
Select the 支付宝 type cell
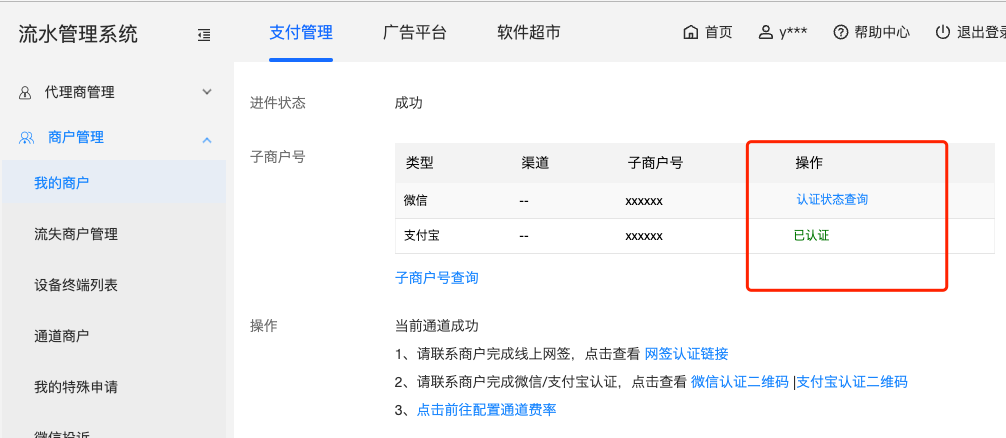coord(422,235)
